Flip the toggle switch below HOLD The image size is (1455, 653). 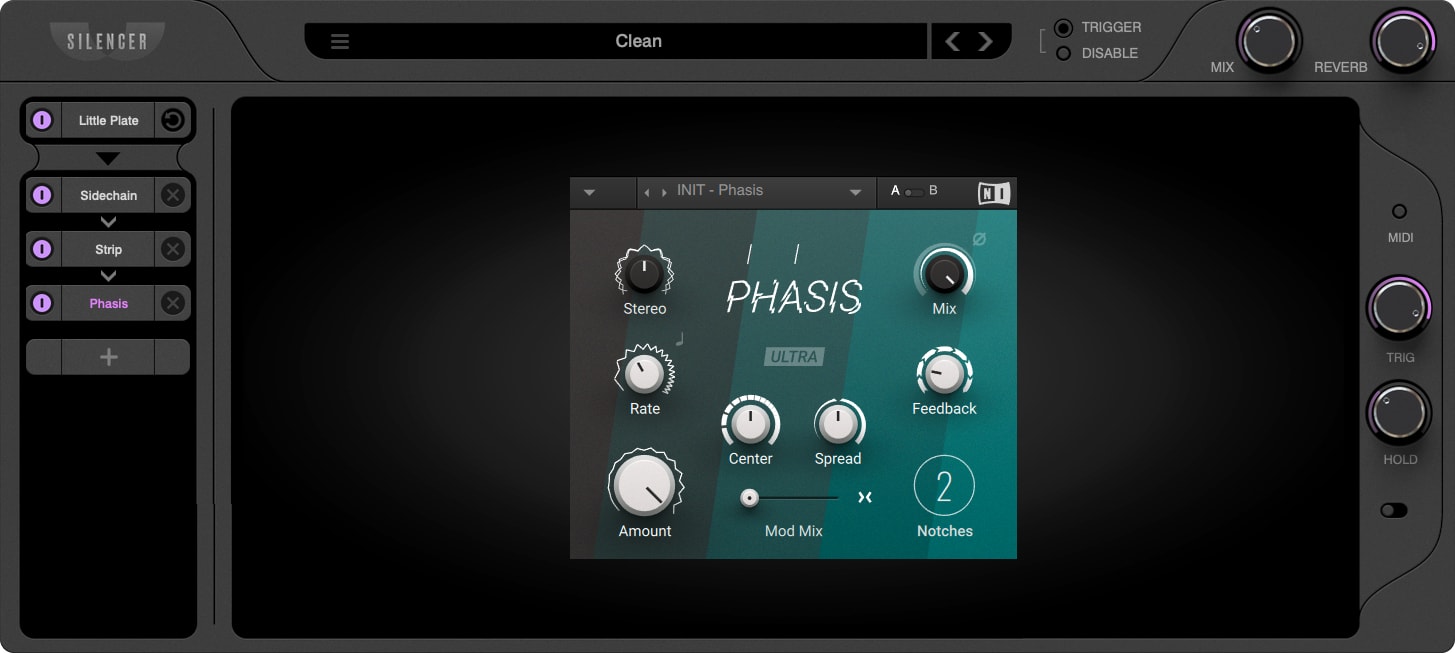click(x=1394, y=510)
